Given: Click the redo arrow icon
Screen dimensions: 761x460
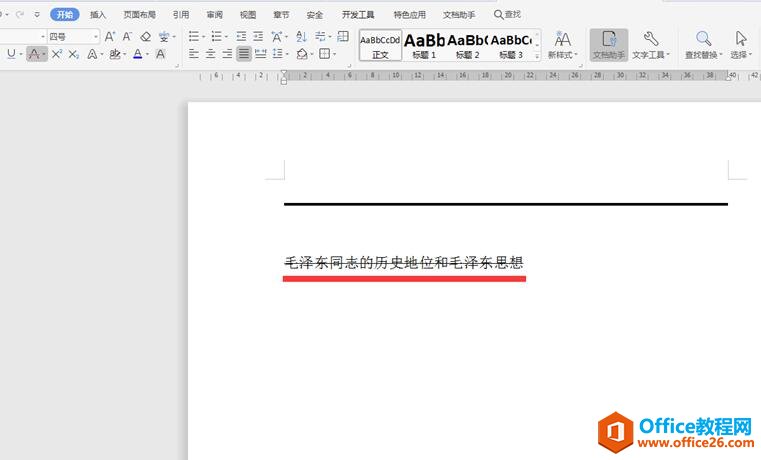Looking at the screenshot, I should pos(20,15).
